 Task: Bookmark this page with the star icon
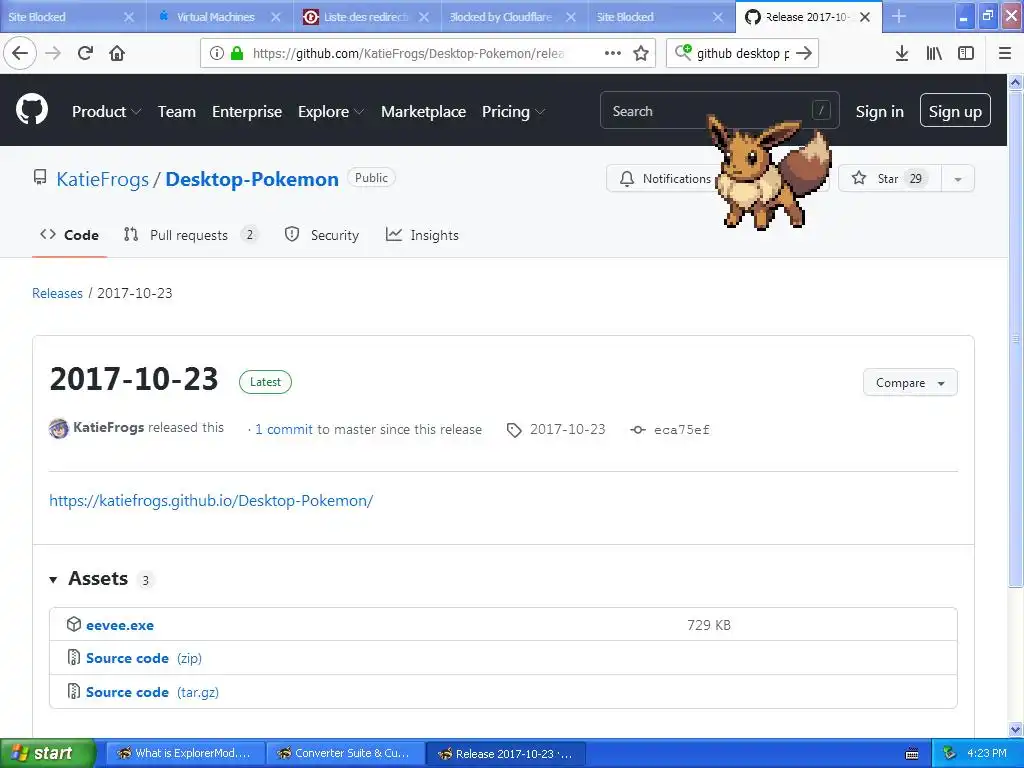click(641, 53)
